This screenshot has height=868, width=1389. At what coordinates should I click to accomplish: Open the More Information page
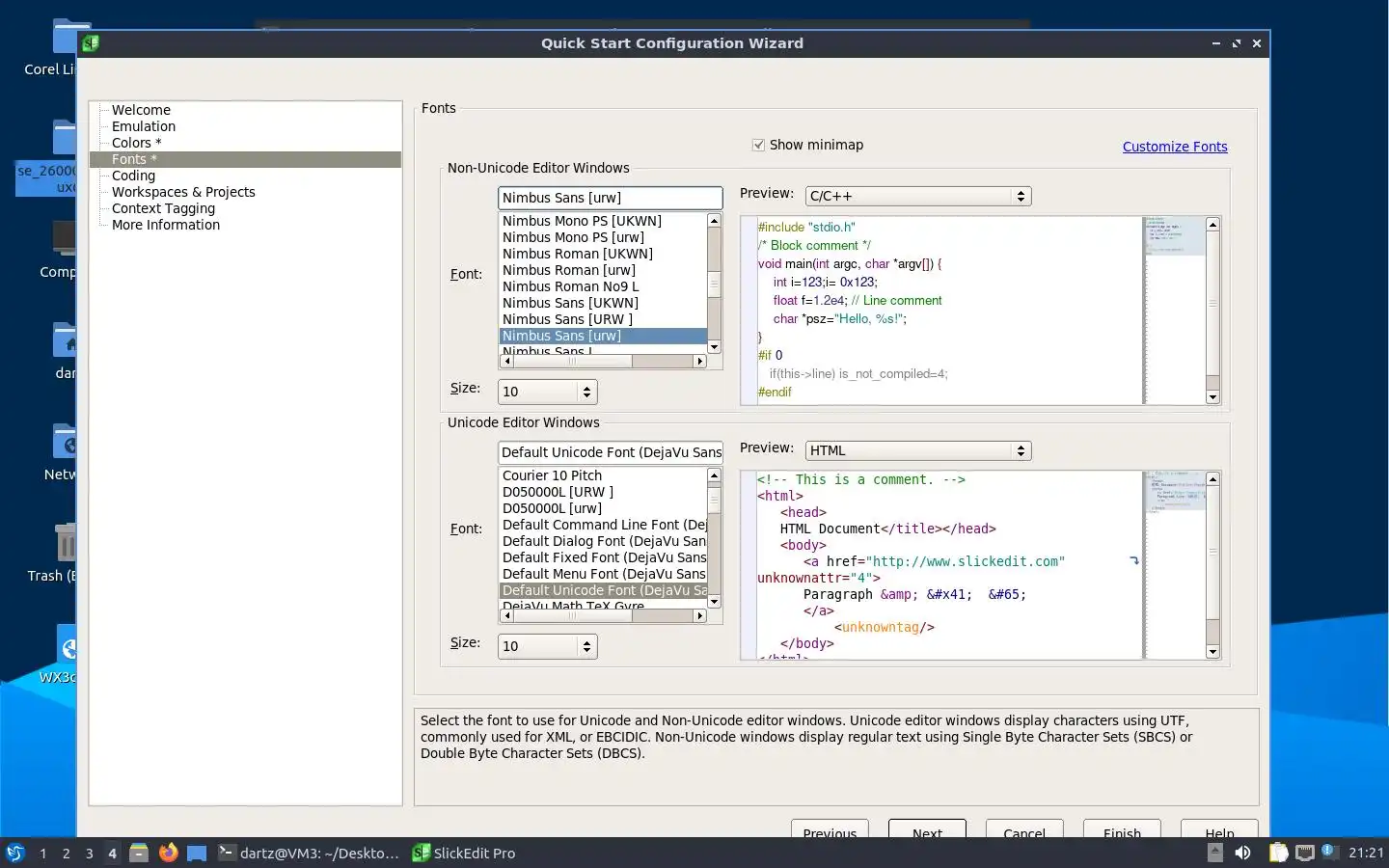(x=166, y=225)
